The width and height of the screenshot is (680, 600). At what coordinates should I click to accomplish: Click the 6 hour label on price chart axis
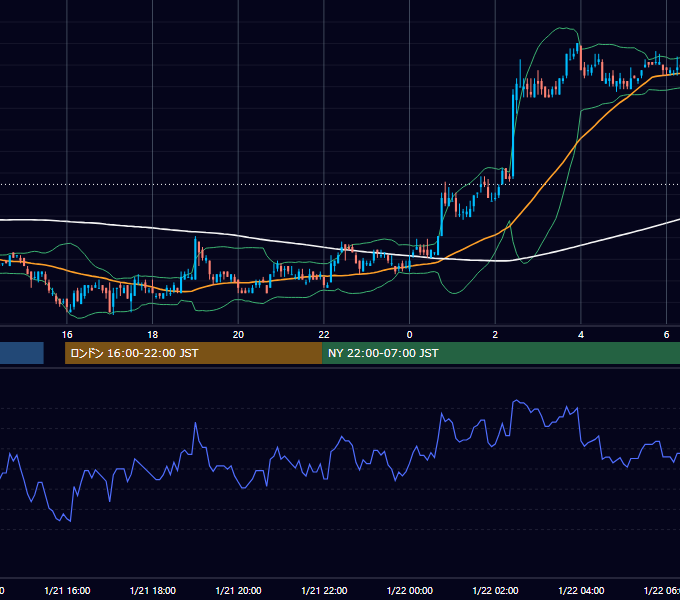(667, 335)
